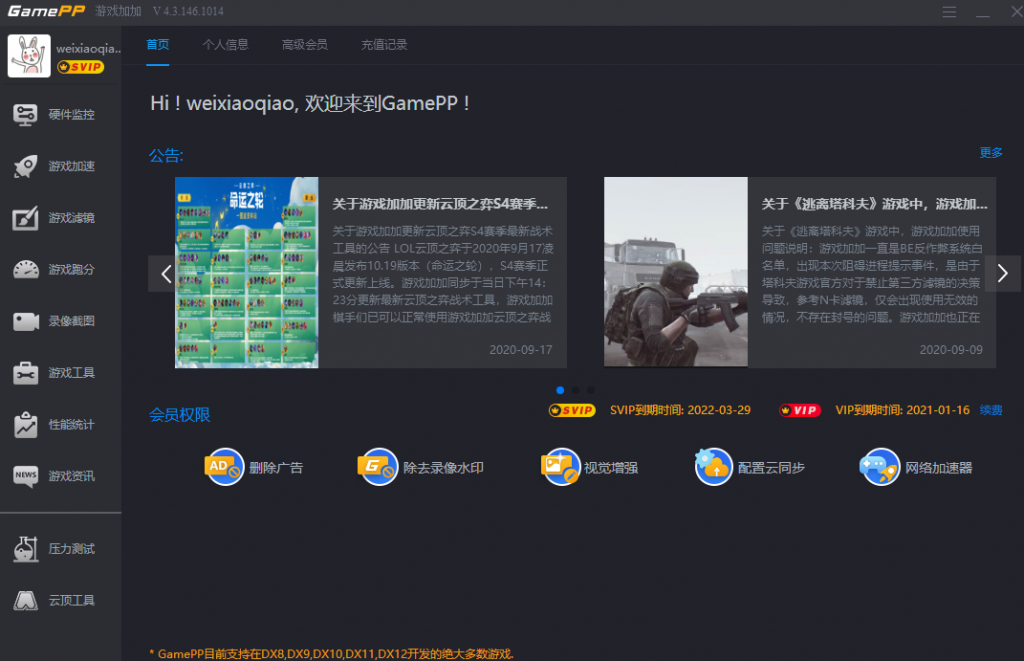Click the 视觉增强 picture icon
Image resolution: width=1024 pixels, height=661 pixels.
tap(560, 467)
